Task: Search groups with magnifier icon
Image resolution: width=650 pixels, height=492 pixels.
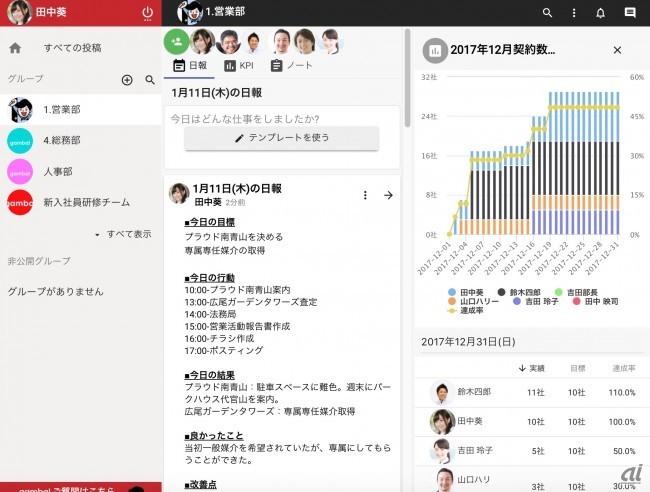Action: 150,80
